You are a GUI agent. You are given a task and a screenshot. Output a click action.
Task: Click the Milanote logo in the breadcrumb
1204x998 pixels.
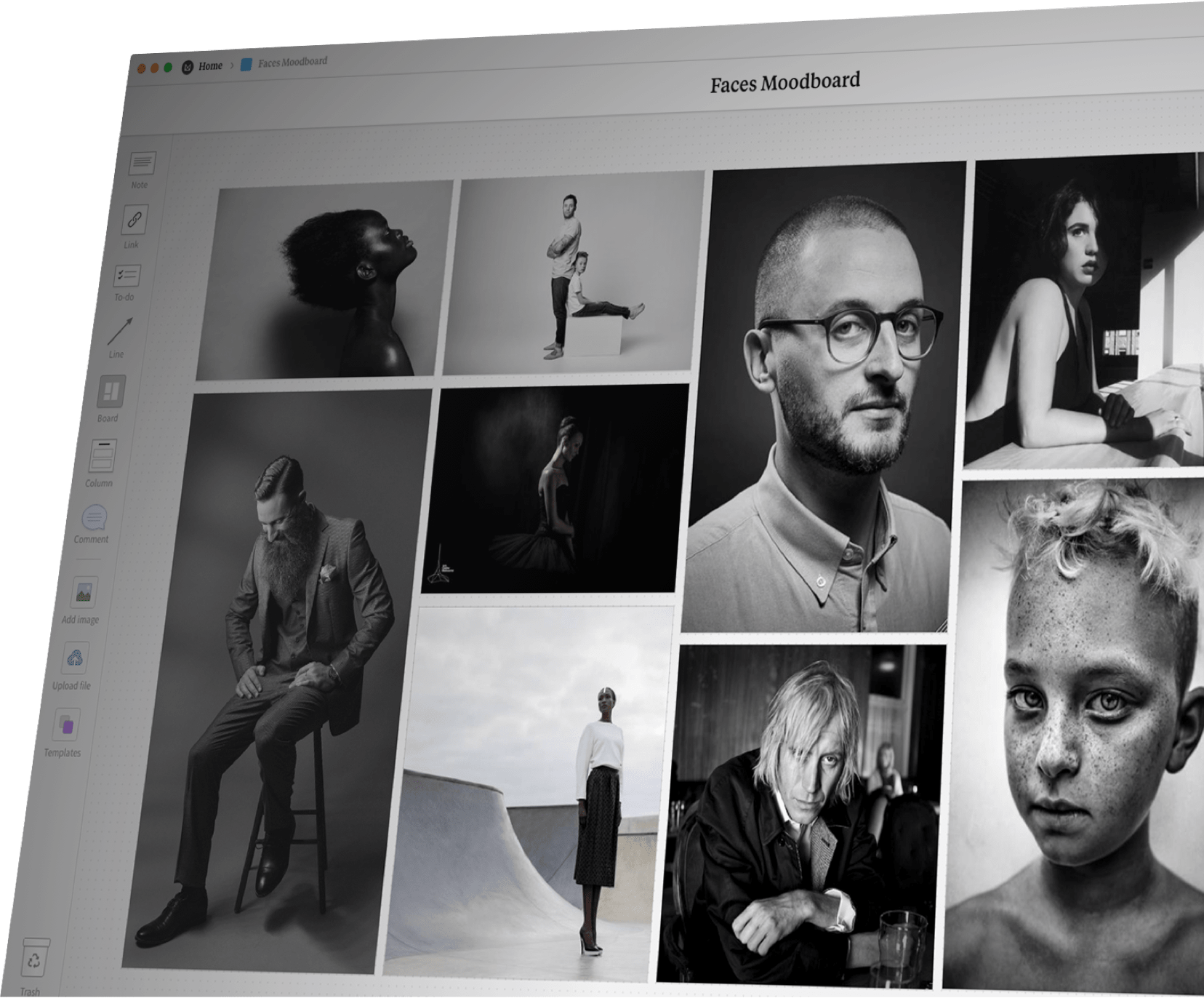pyautogui.click(x=186, y=66)
